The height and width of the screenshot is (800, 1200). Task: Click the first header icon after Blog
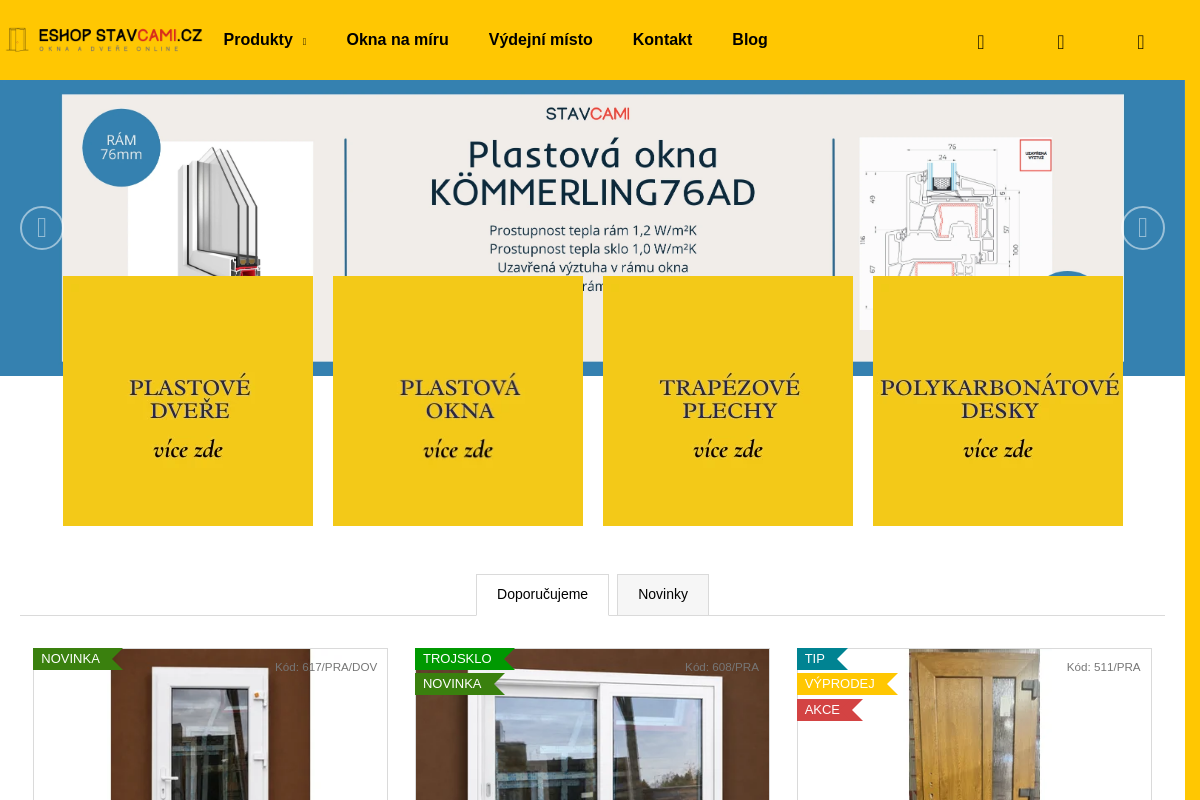[981, 42]
